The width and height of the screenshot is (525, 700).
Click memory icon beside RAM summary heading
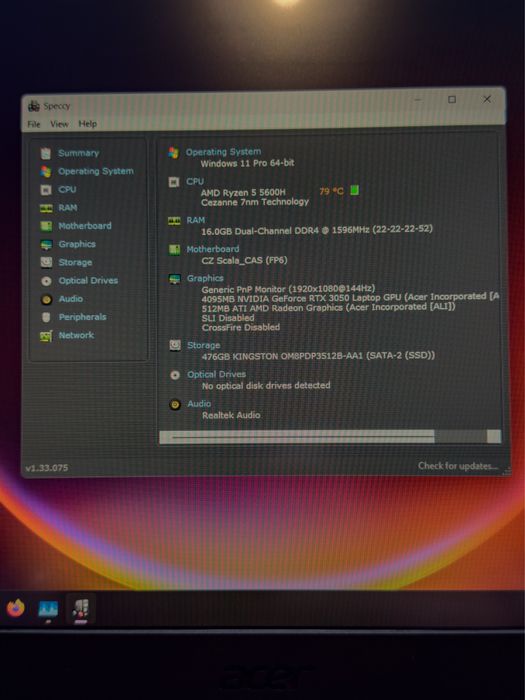(x=174, y=221)
